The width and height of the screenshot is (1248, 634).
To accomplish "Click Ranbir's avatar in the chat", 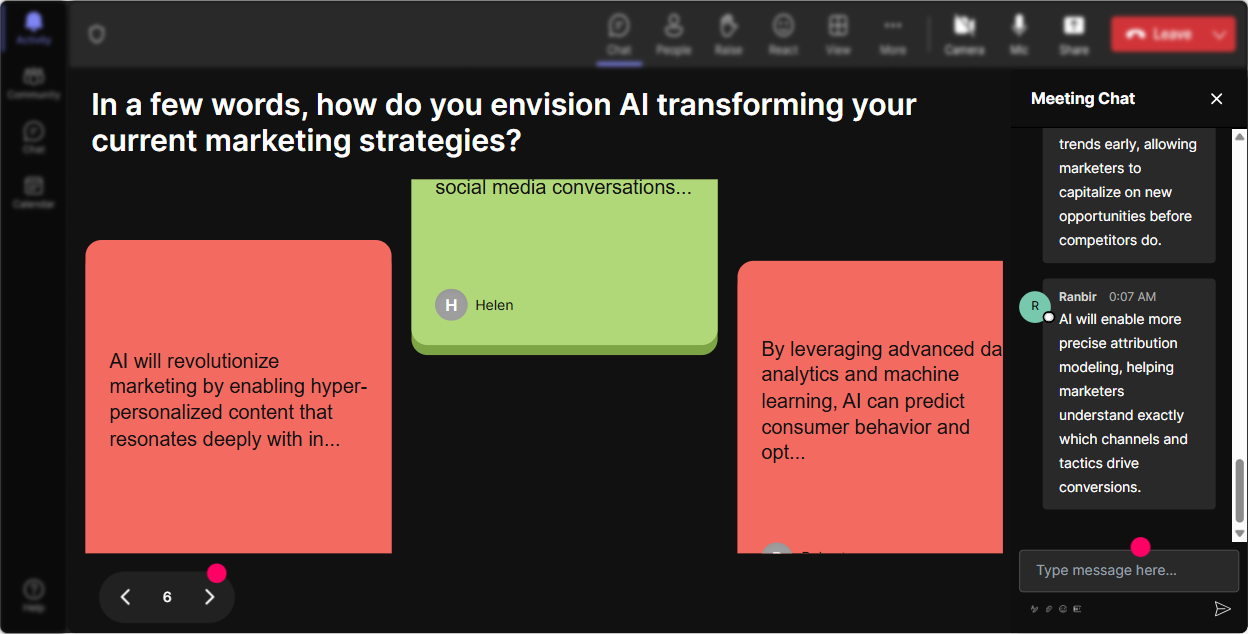I will (1035, 306).
